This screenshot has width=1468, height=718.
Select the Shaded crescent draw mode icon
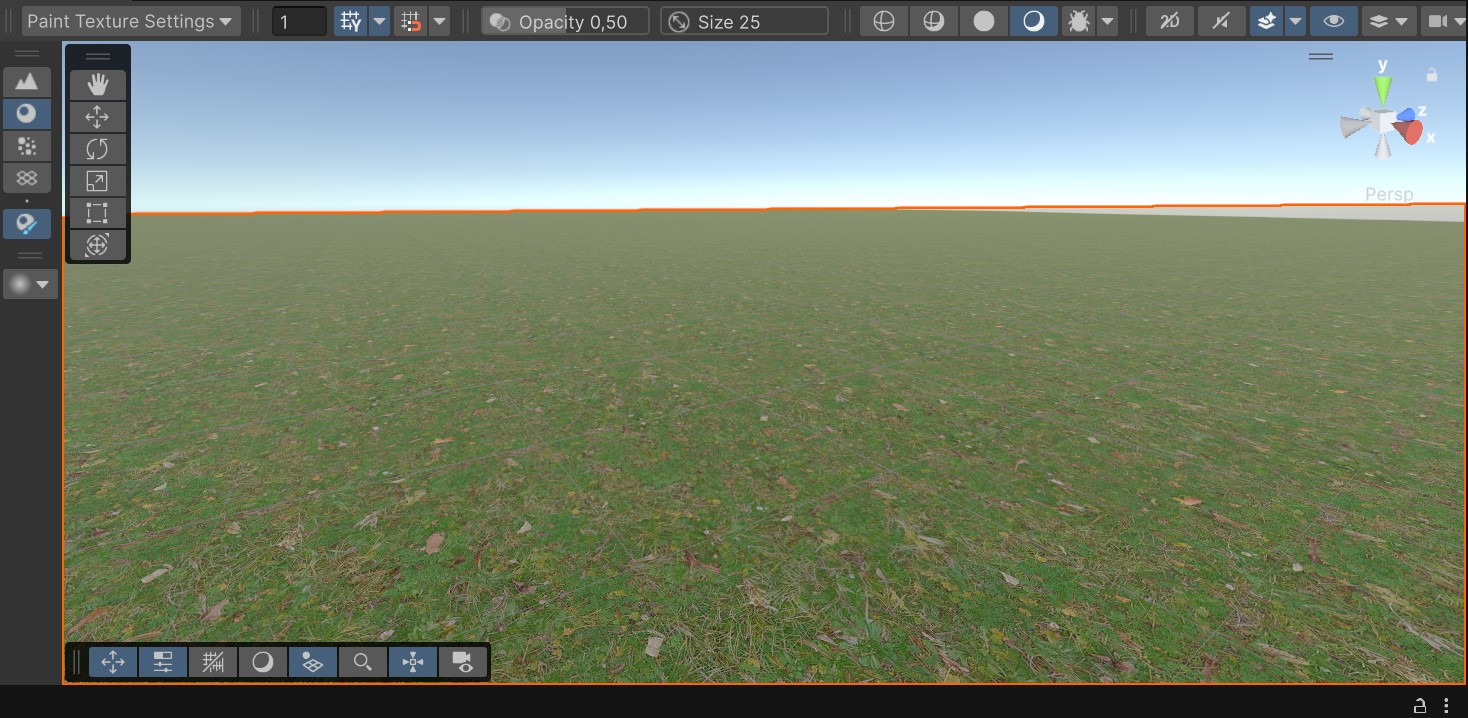click(1034, 21)
